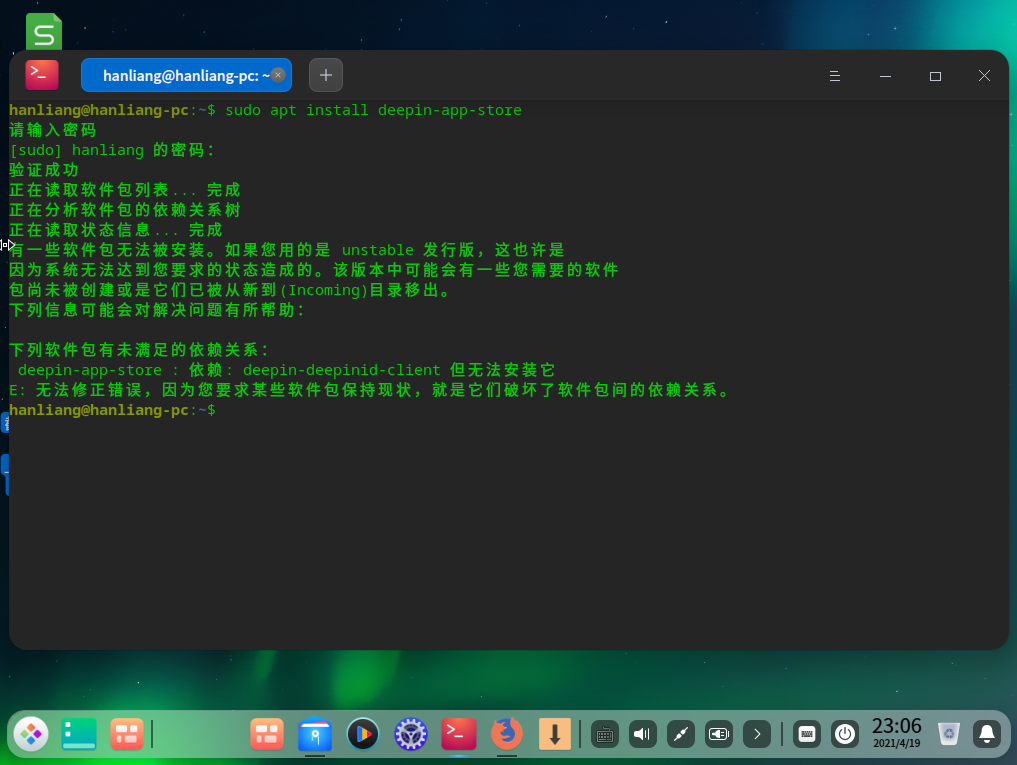Launch the file manager from dock
The width and height of the screenshot is (1017, 765).
315,735
